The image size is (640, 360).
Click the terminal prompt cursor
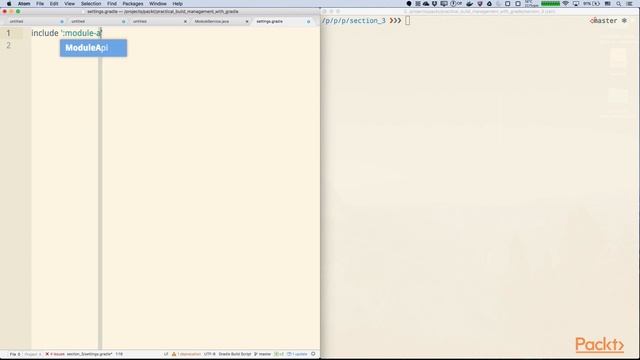pyautogui.click(x=407, y=20)
